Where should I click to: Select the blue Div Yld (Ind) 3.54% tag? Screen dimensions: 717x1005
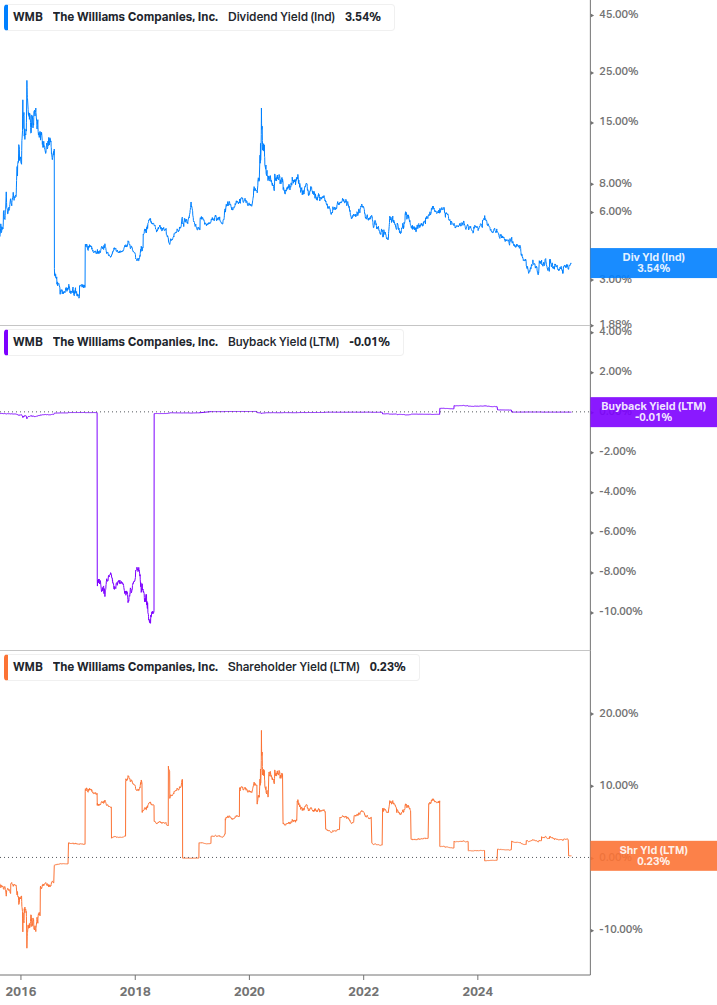coord(653,263)
